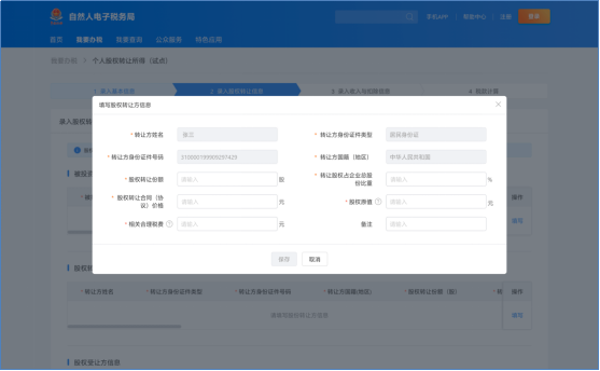This screenshot has height=371, width=600.
Task: Click the 转让方身份证件类型 field
Action: click(436, 135)
